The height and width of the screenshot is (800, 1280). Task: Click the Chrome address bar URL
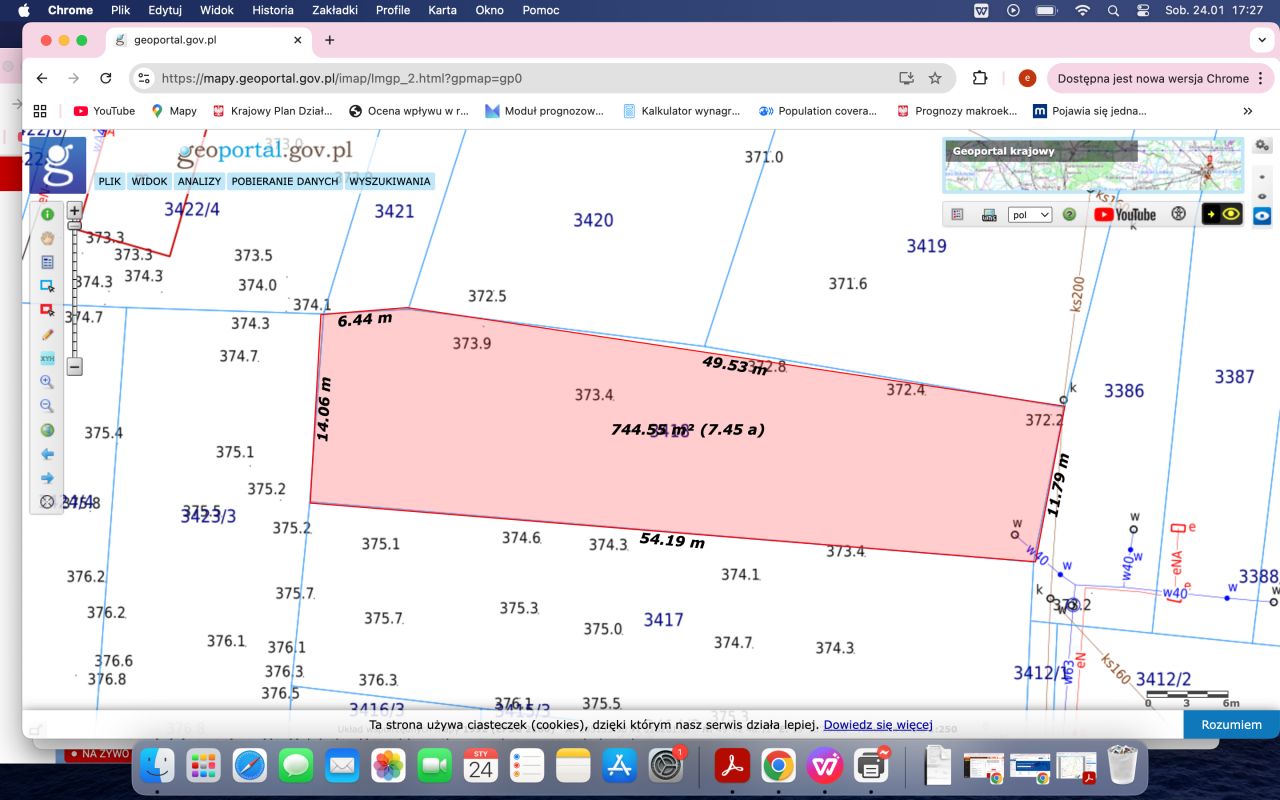coord(342,78)
